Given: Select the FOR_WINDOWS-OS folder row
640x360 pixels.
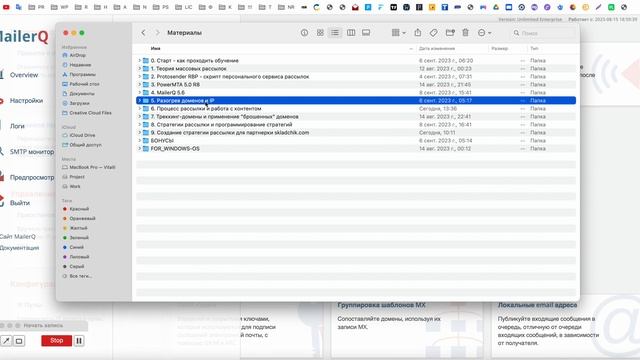Looking at the screenshot, I should (x=356, y=149).
